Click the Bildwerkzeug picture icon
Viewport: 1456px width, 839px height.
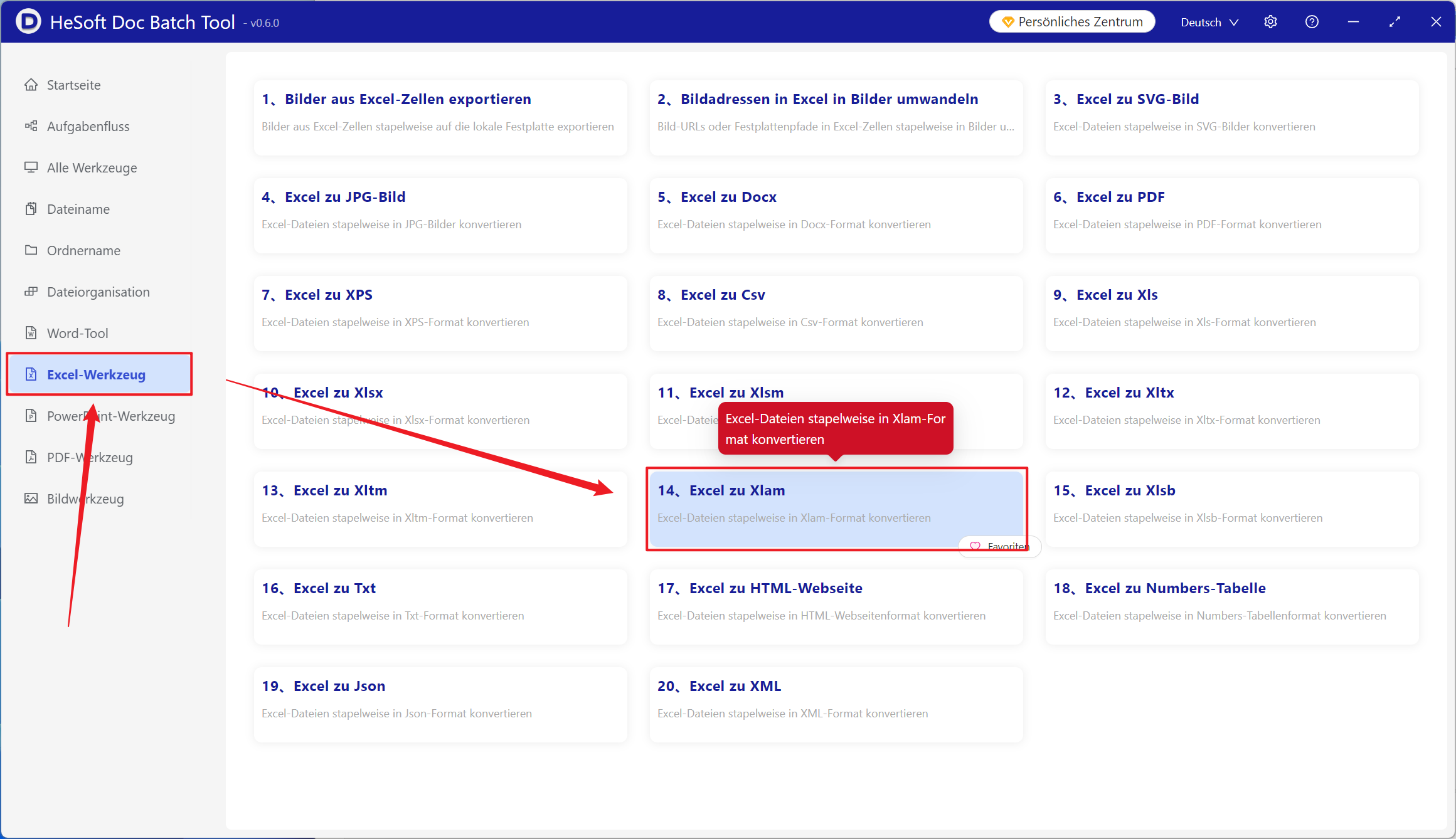[x=31, y=499]
